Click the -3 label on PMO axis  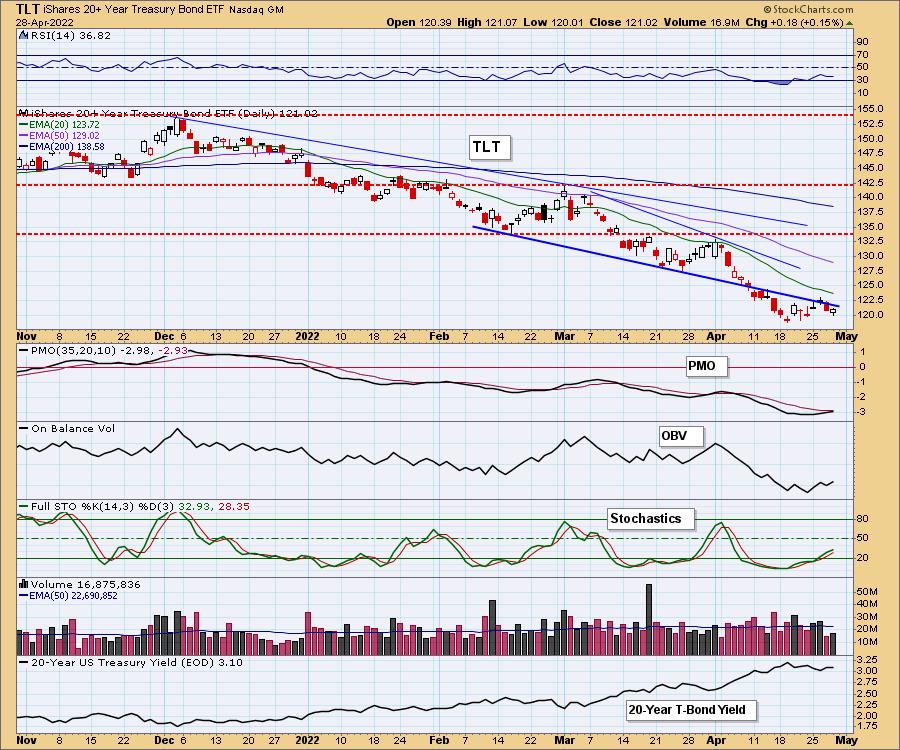(863, 412)
